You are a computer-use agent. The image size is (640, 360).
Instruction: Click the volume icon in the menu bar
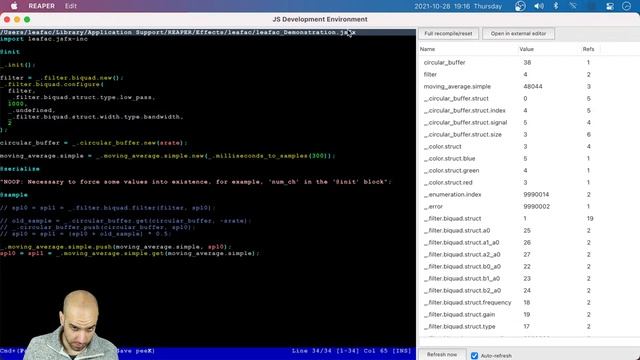tap(539, 6)
